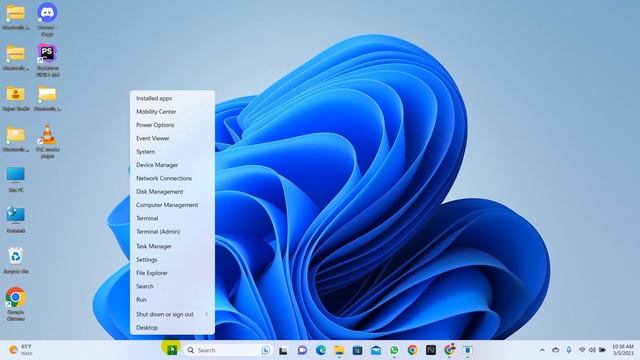
Task: Launch Task Manager from the menu
Action: [x=172, y=246]
